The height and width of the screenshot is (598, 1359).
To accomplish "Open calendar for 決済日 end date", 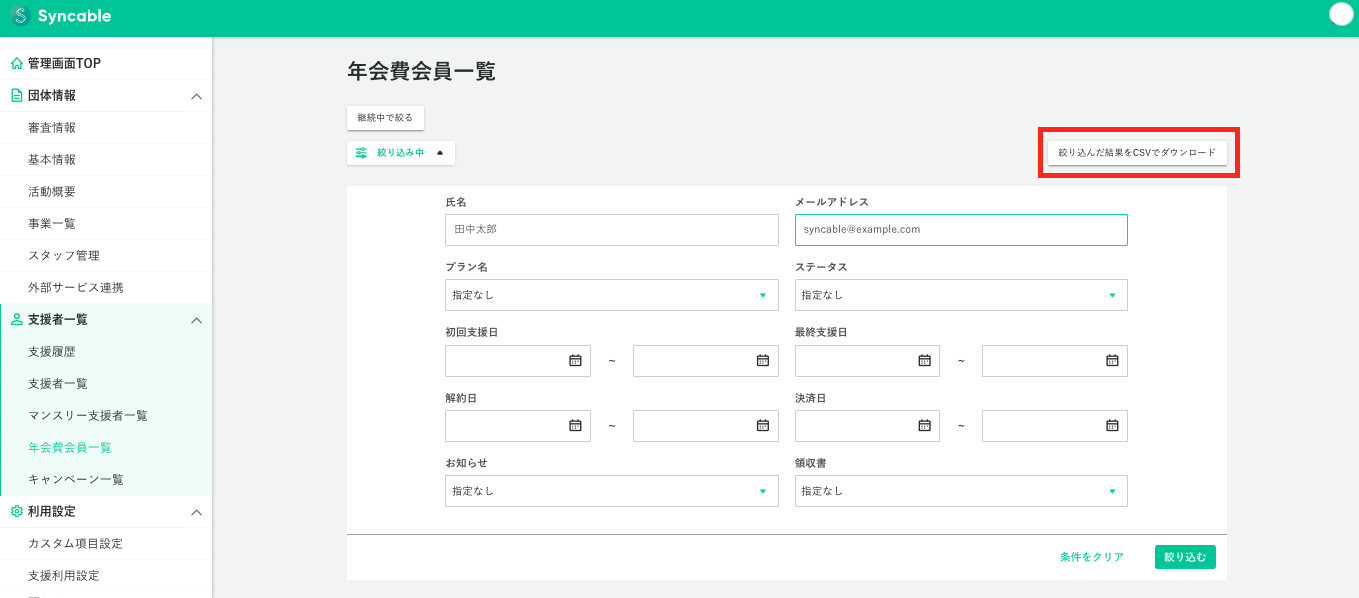I will tap(1111, 426).
